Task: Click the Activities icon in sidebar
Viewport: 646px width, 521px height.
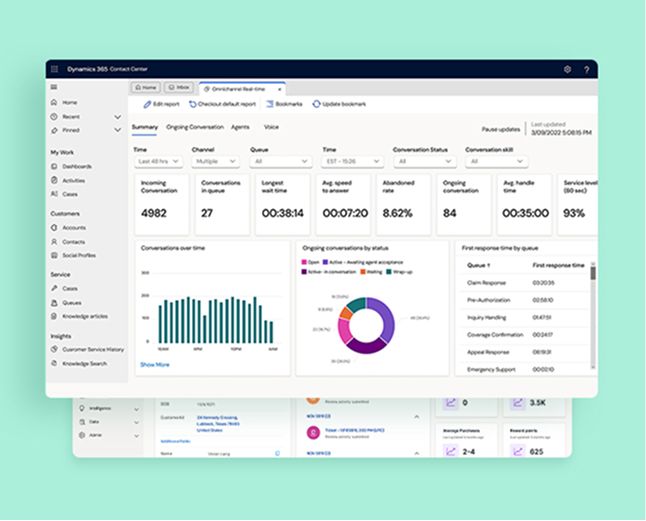Action: click(x=54, y=180)
